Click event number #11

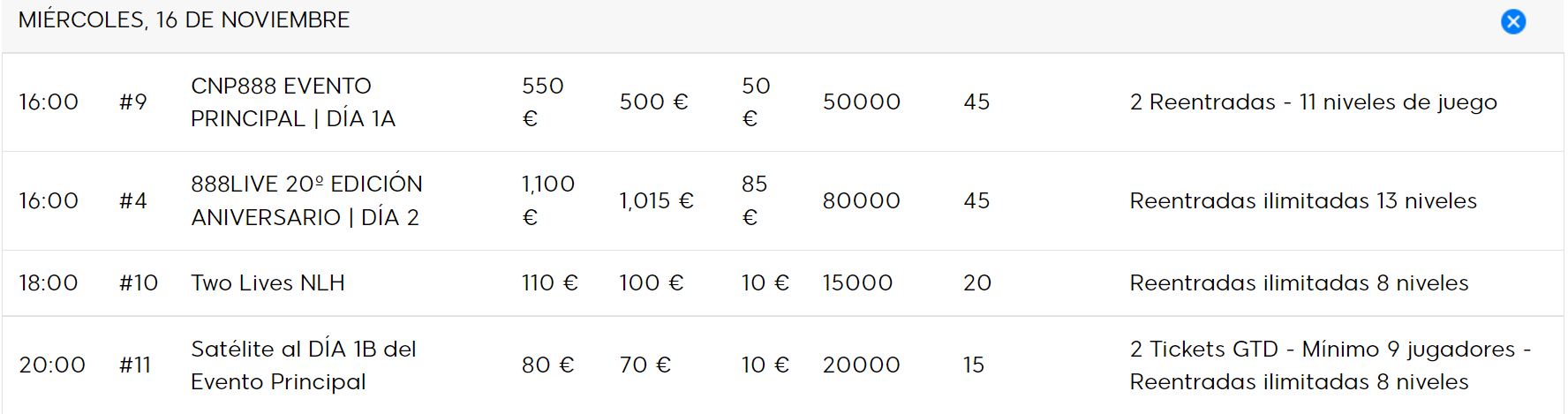[x=135, y=365]
